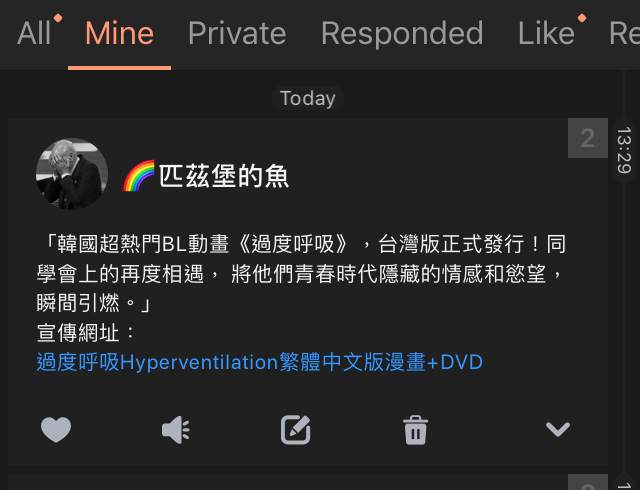This screenshot has width=640, height=490.
Task: Click the 13:29 timeline time marker
Action: tap(624, 150)
